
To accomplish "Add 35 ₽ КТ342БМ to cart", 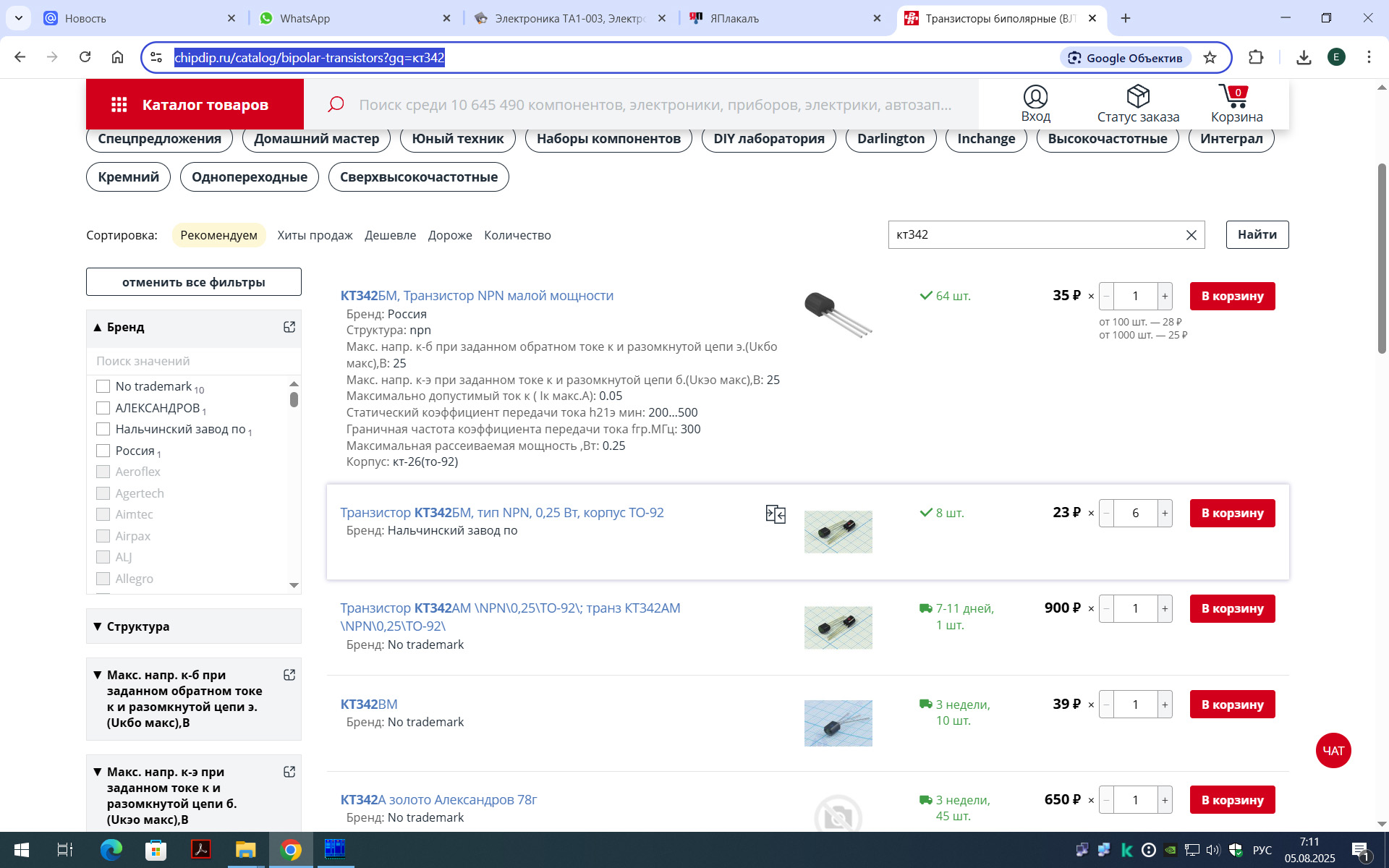I will pyautogui.click(x=1232, y=296).
